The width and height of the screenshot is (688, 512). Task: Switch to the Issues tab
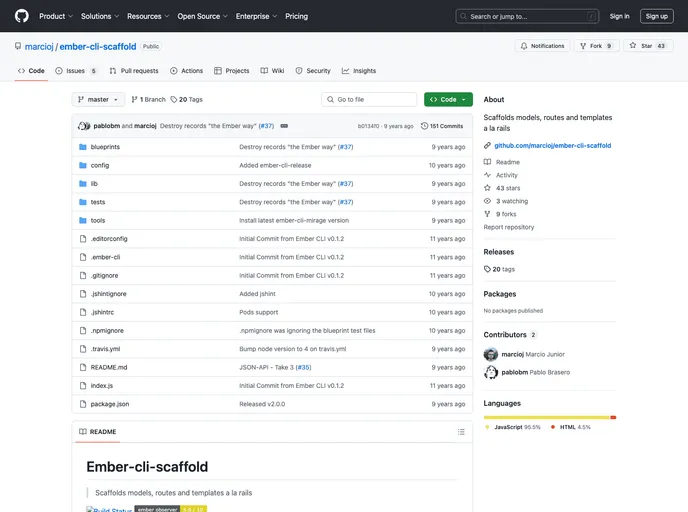[x=76, y=71]
